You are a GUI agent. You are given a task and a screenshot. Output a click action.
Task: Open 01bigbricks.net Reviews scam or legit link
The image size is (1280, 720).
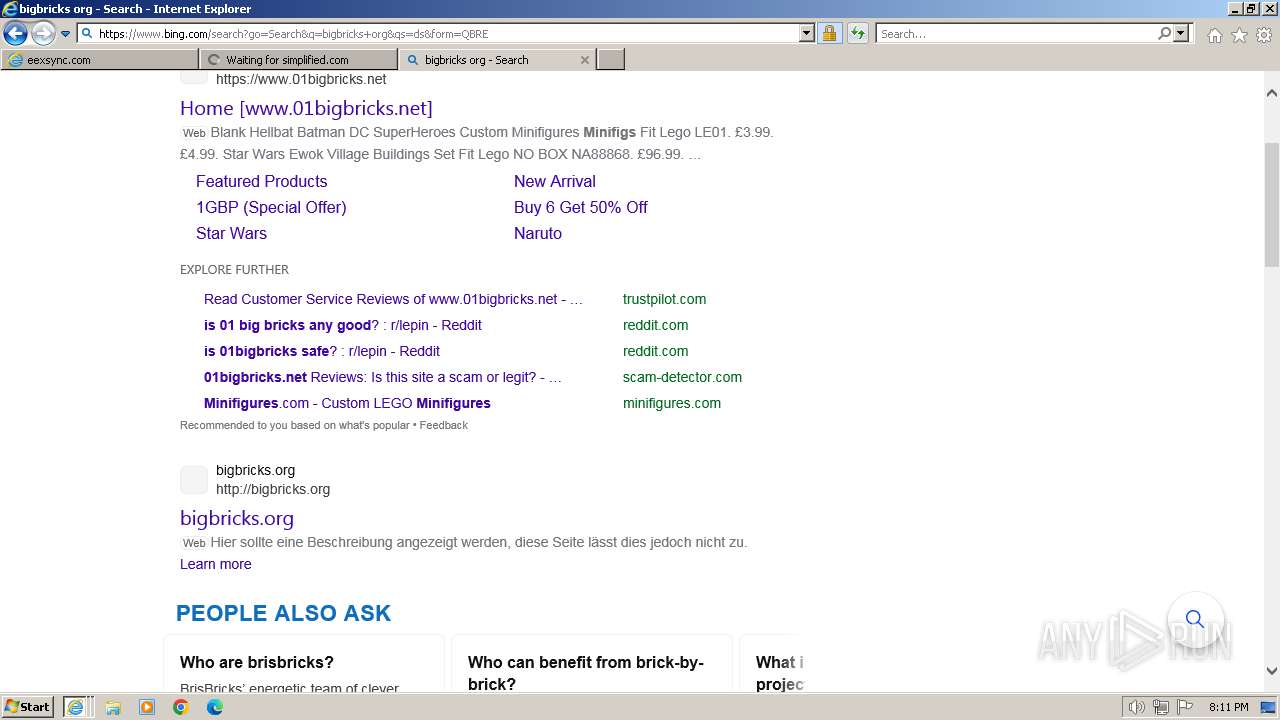[382, 377]
